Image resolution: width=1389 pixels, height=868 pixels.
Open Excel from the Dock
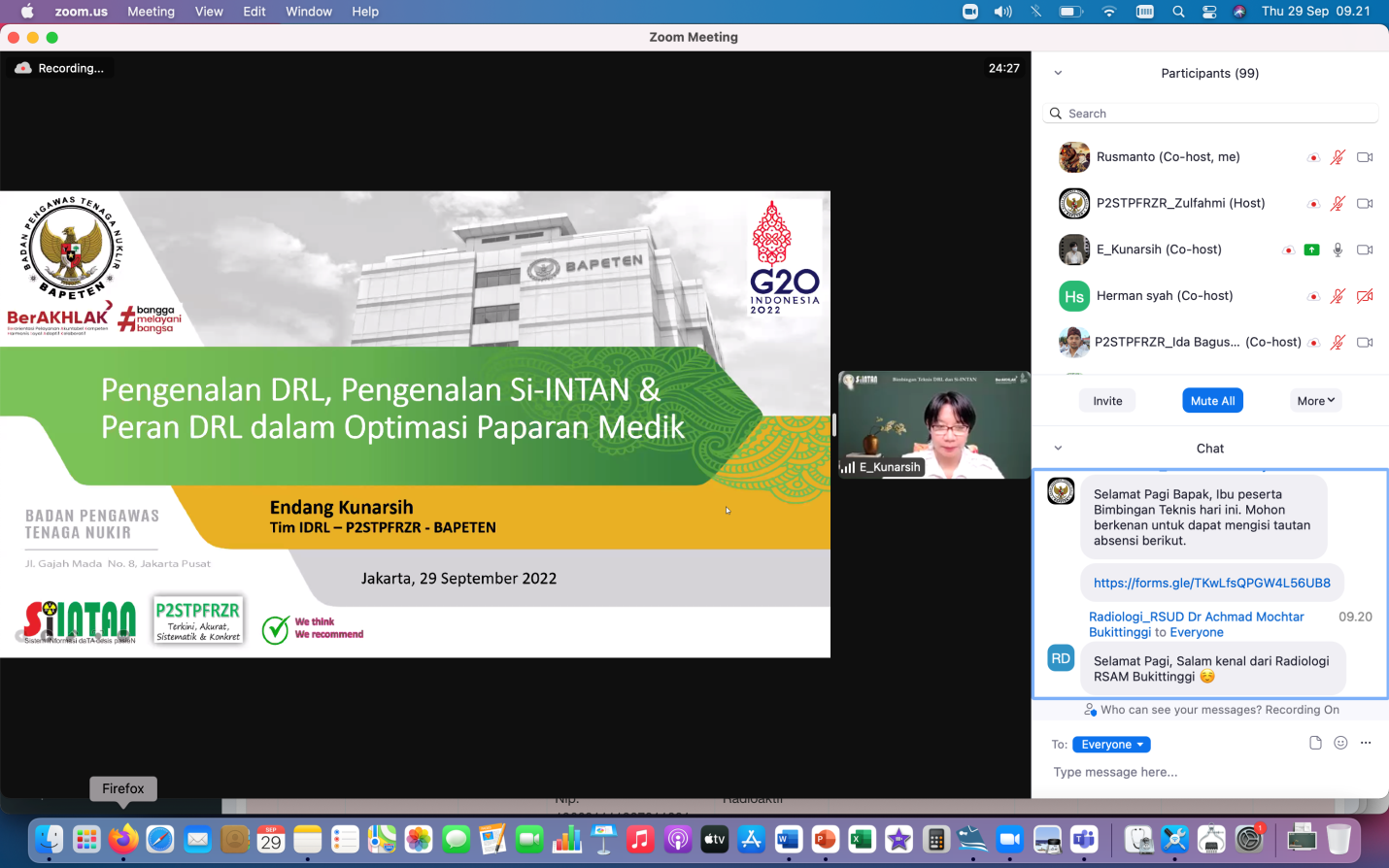tap(862, 839)
